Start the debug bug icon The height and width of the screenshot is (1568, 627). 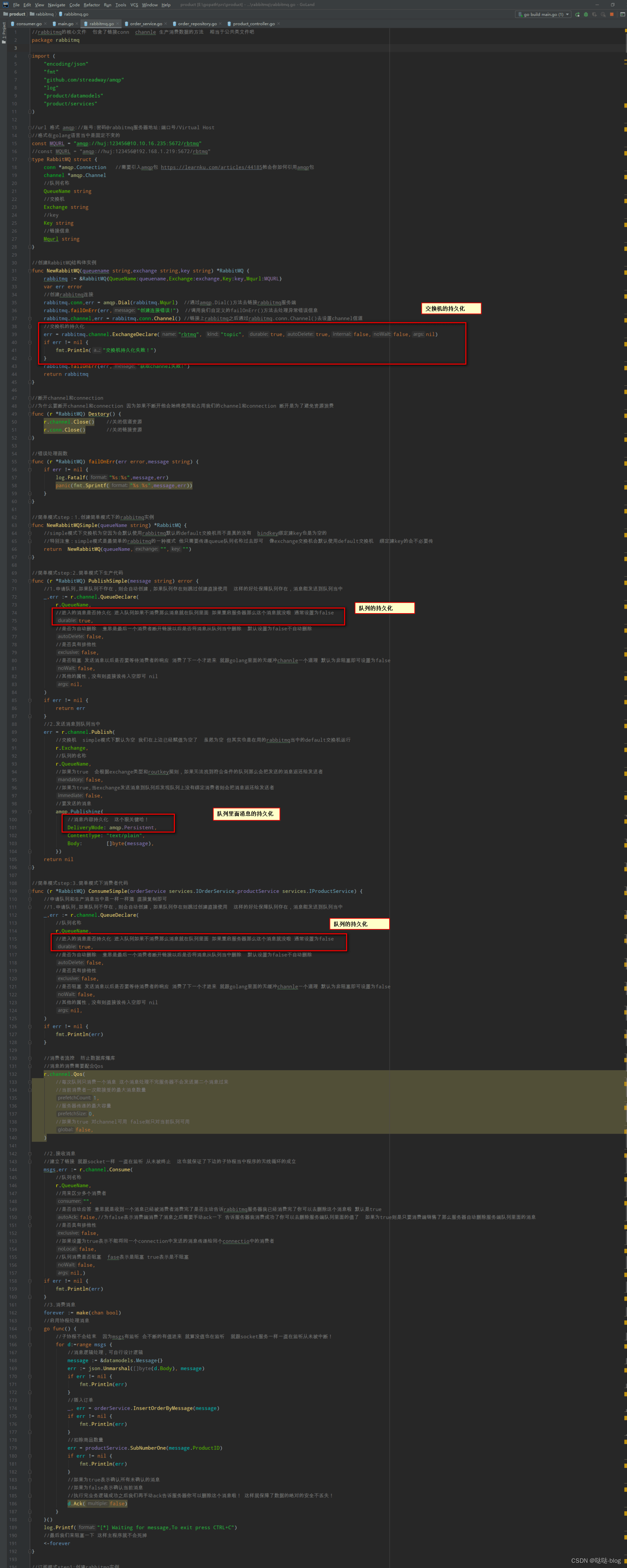(586, 15)
